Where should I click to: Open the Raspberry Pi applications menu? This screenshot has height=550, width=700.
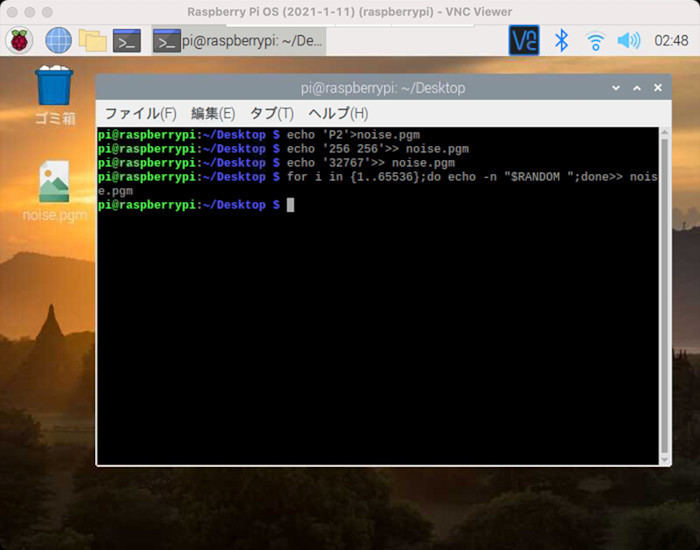(19, 41)
